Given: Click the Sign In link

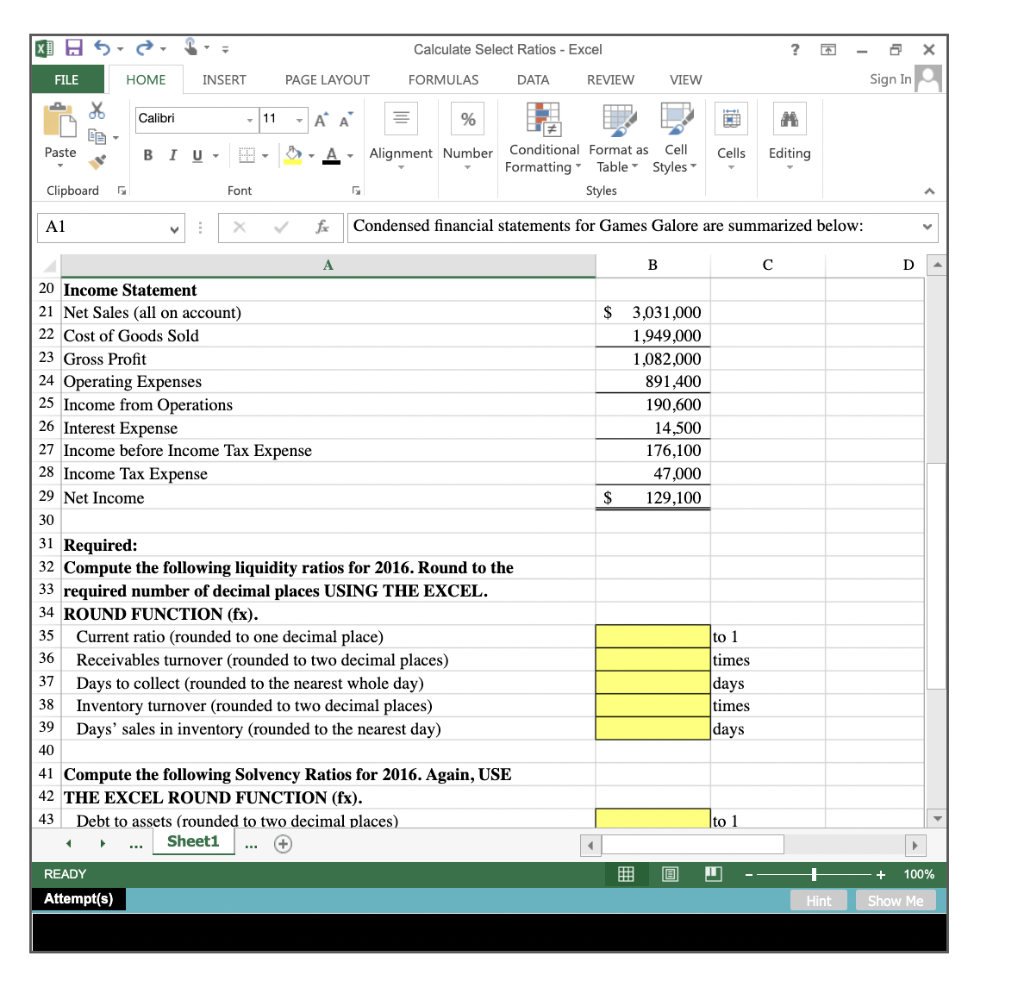Looking at the screenshot, I should pos(890,80).
